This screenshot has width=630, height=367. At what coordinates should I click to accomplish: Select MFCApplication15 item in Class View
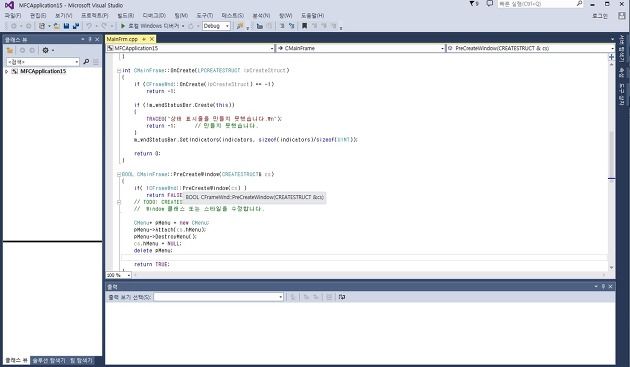pyautogui.click(x=43, y=71)
